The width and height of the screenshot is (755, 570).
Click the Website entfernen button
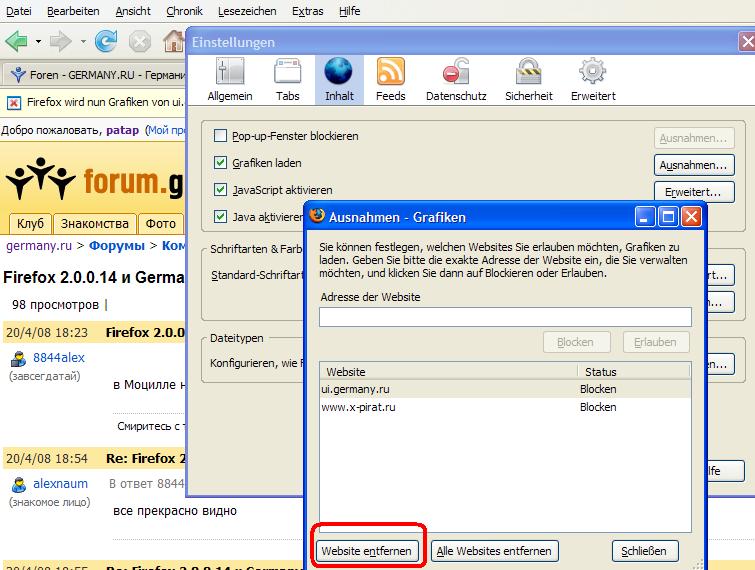(x=367, y=551)
